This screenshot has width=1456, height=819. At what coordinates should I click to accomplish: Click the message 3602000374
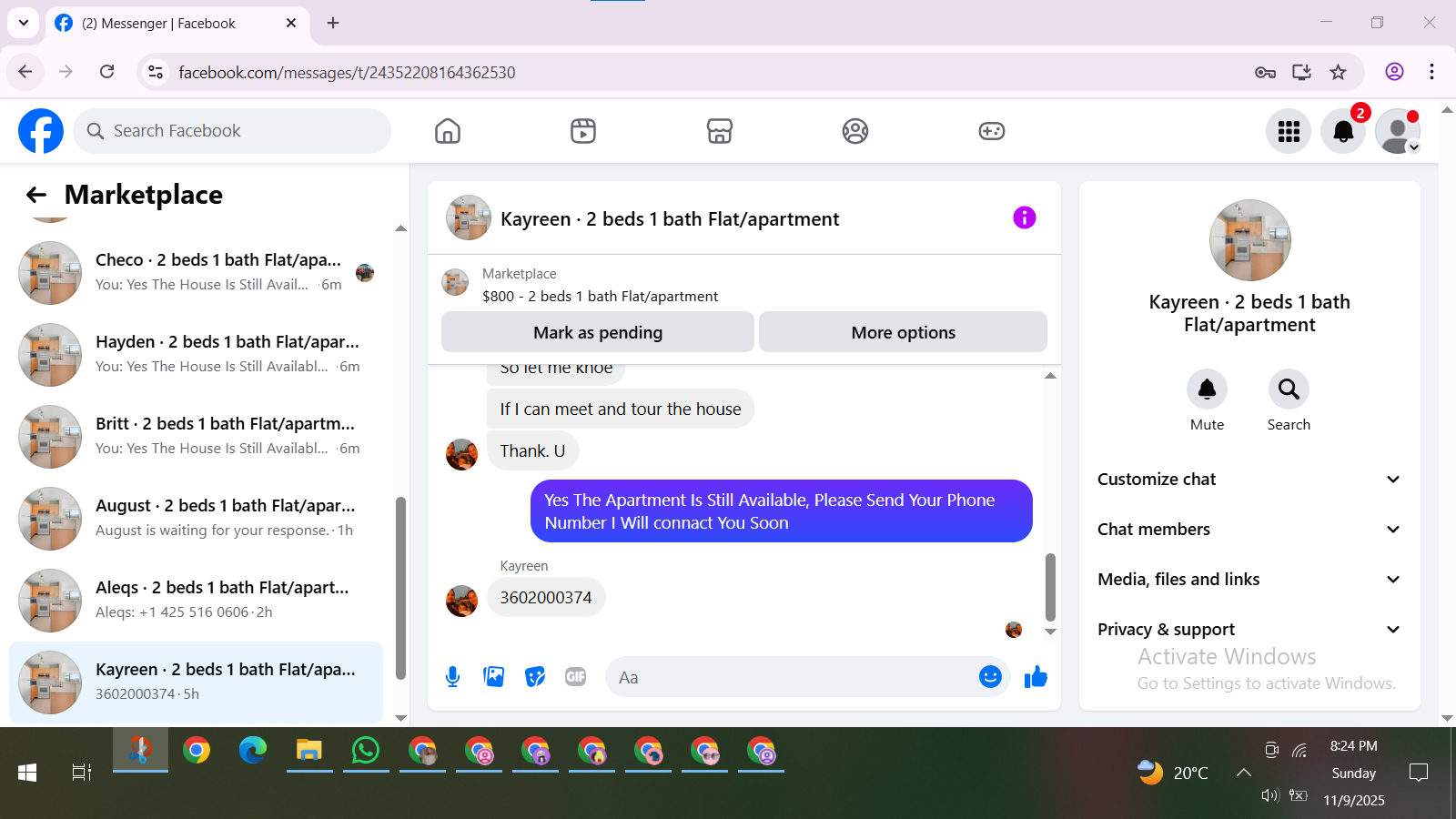coord(546,597)
